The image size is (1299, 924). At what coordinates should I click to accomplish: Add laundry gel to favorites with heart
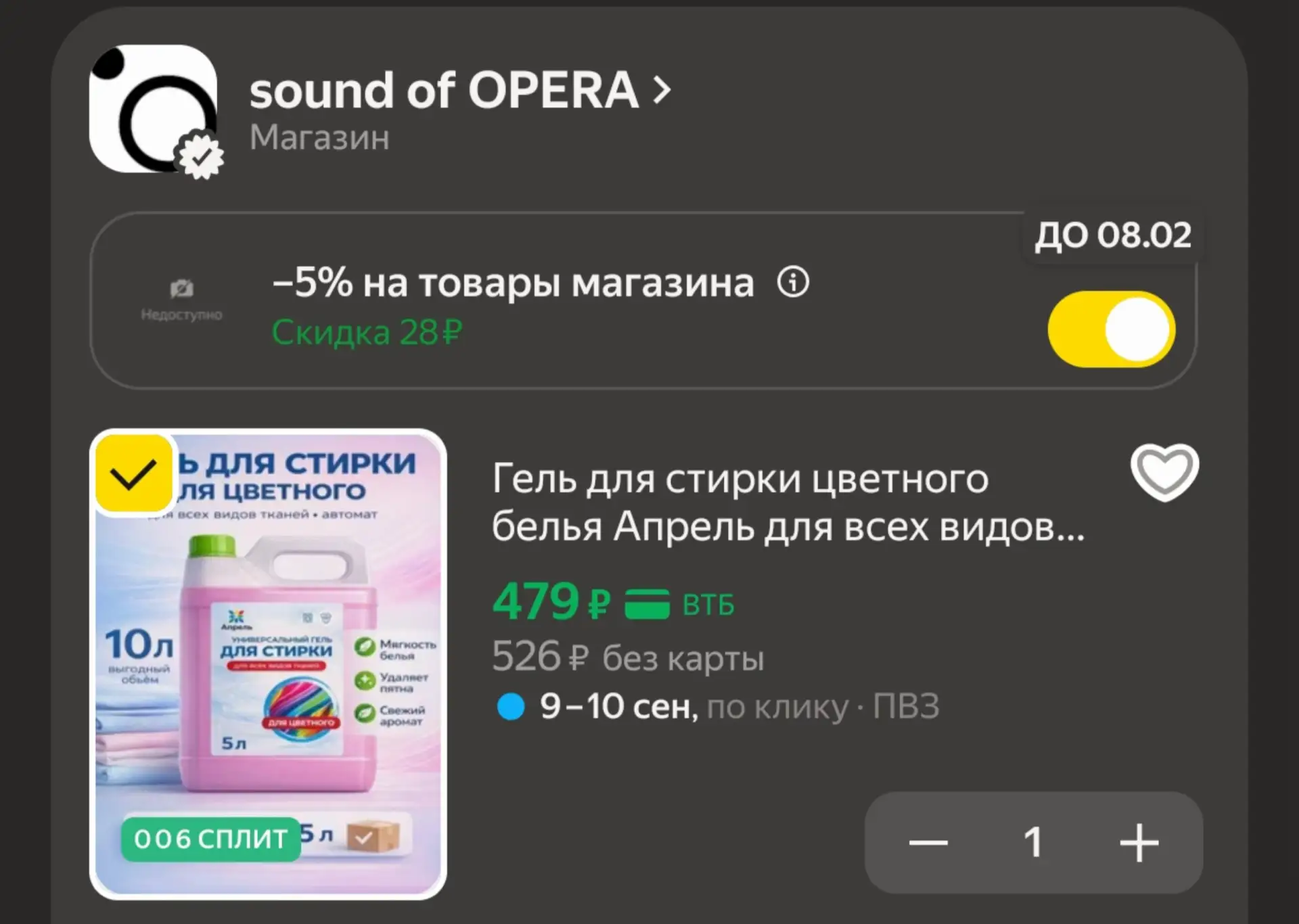pos(1164,472)
